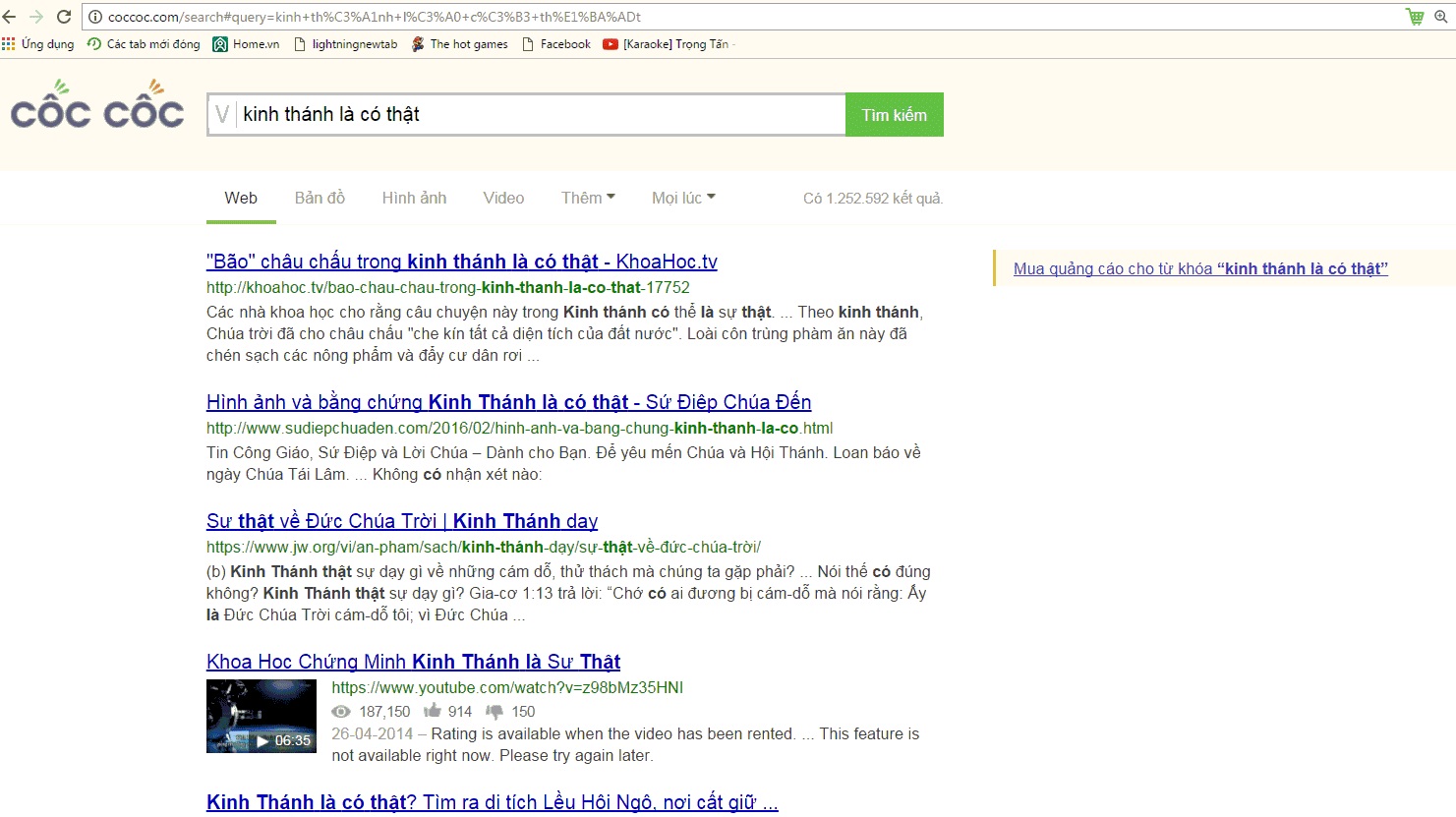Switch to the Bản đồ tab
The width and height of the screenshot is (1456, 817).
320,198
